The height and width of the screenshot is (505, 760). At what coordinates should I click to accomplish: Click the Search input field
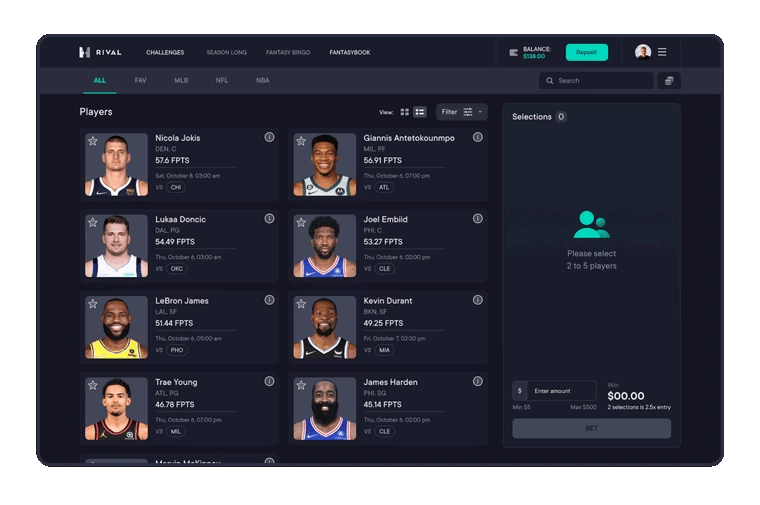pyautogui.click(x=596, y=80)
